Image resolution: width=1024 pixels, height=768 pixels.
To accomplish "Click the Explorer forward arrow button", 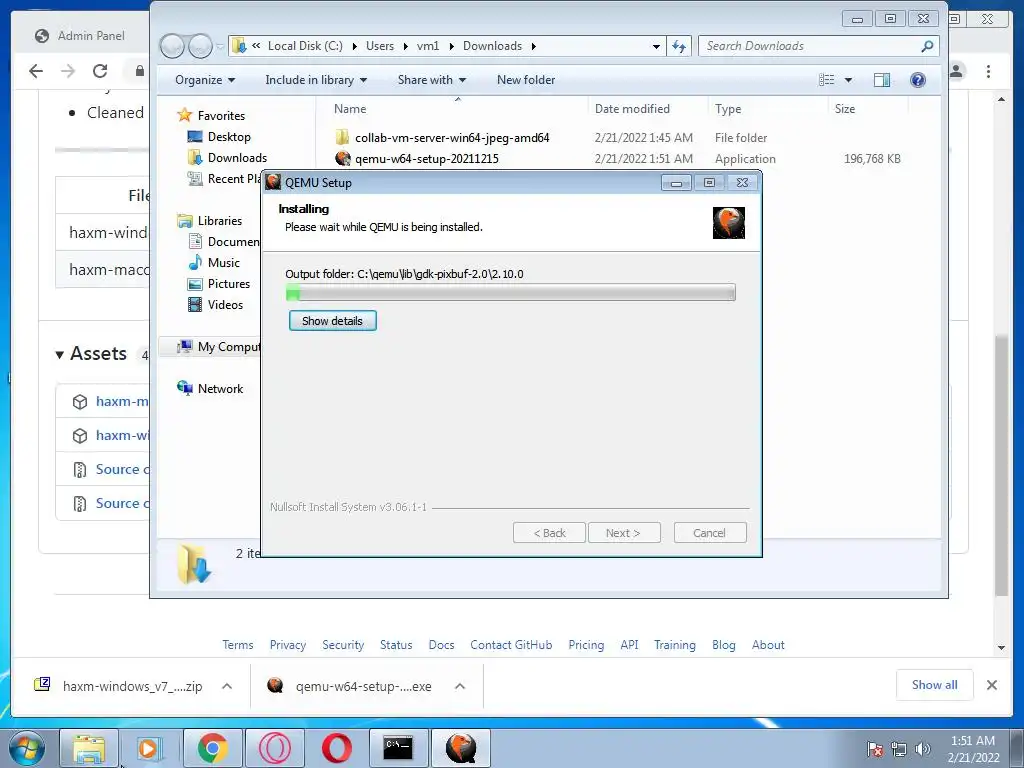I will point(200,46).
